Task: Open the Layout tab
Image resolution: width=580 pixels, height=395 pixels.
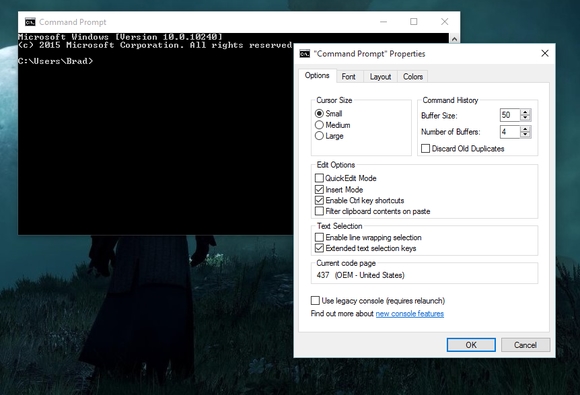Action: point(380,77)
